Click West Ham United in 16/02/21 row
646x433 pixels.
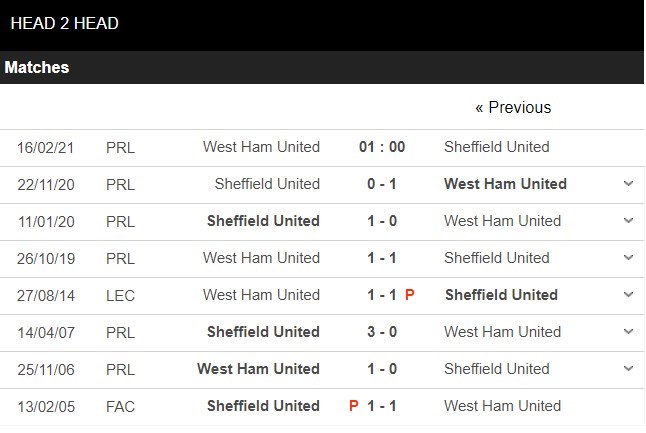tap(261, 147)
